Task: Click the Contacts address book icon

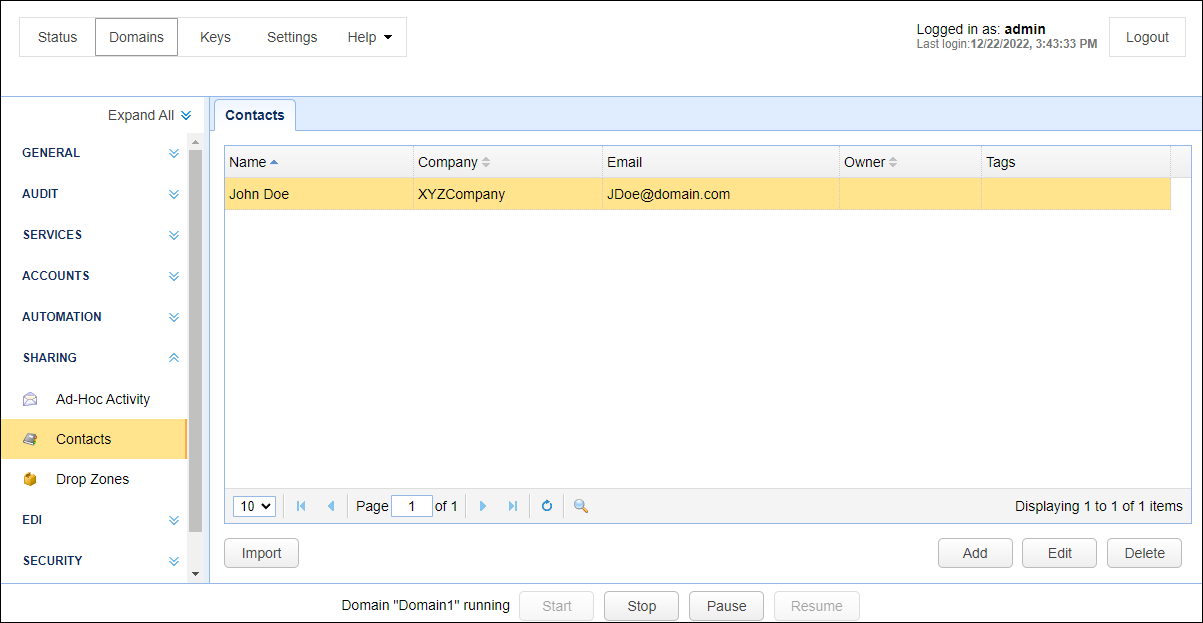Action: [31, 439]
